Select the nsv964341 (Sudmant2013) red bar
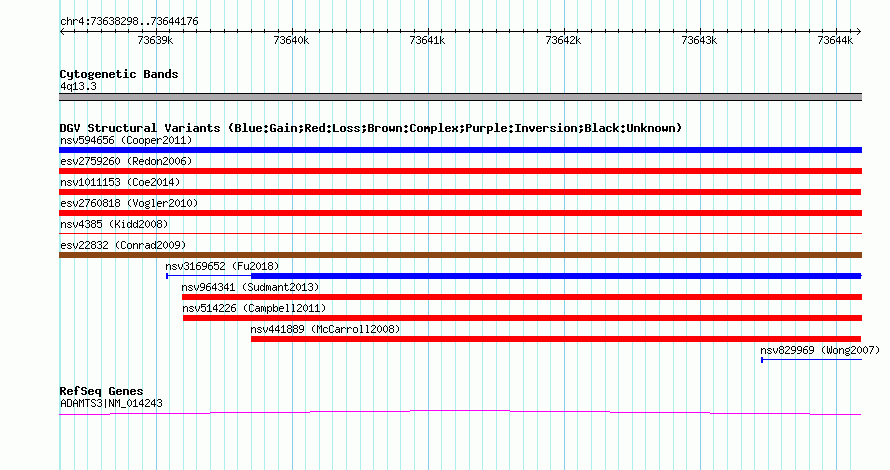This screenshot has height=470, width=890. tap(522, 297)
